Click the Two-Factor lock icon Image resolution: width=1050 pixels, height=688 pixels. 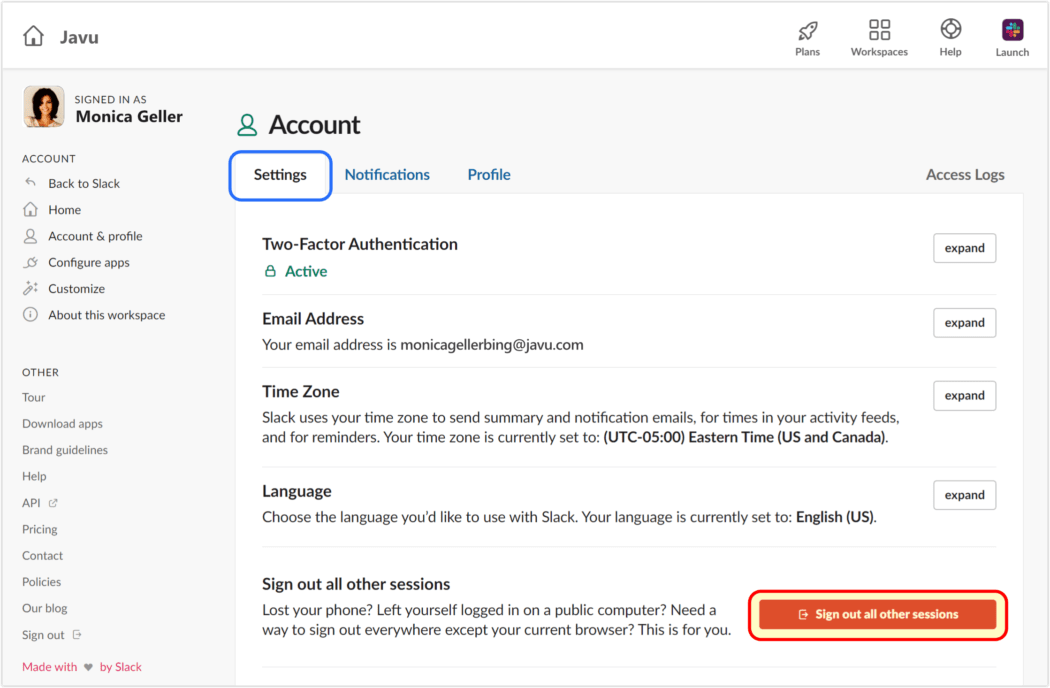tap(270, 271)
